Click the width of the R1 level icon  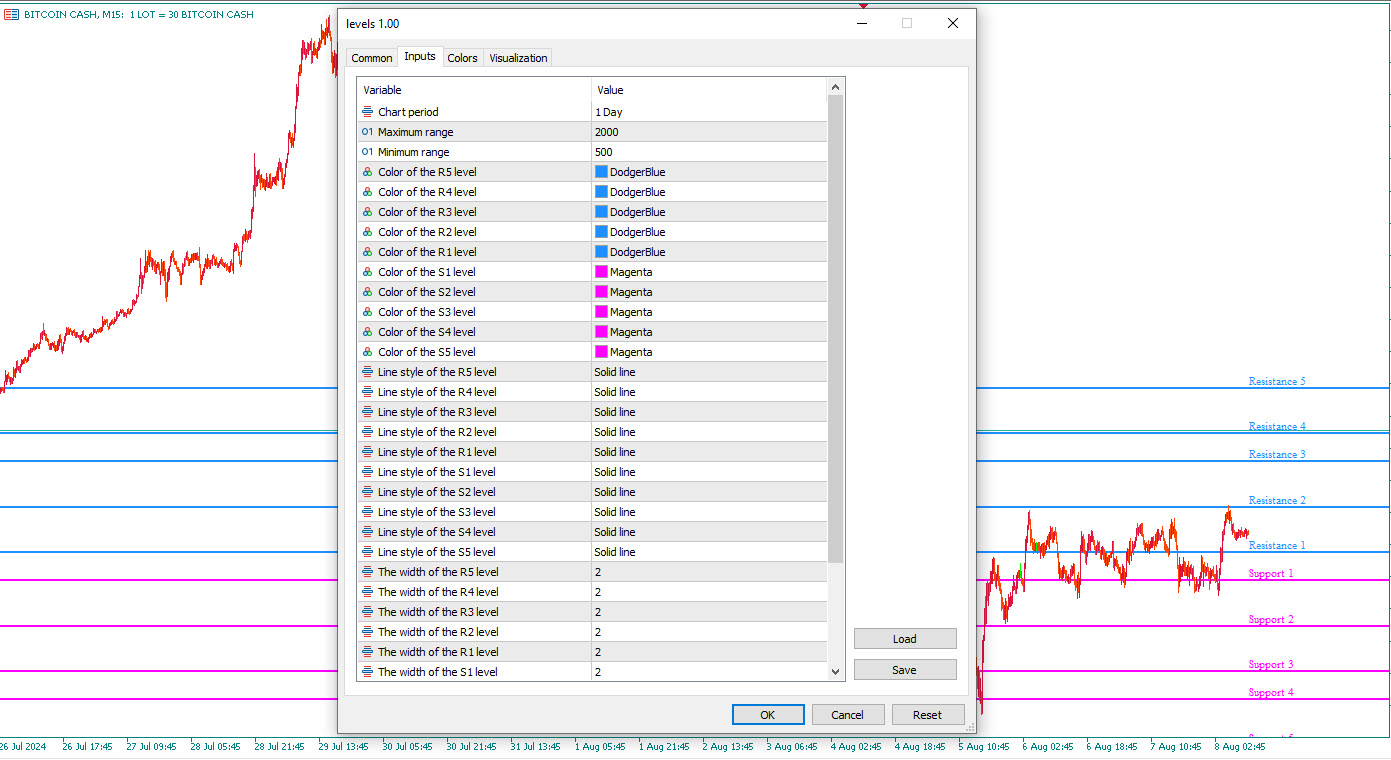click(x=367, y=652)
